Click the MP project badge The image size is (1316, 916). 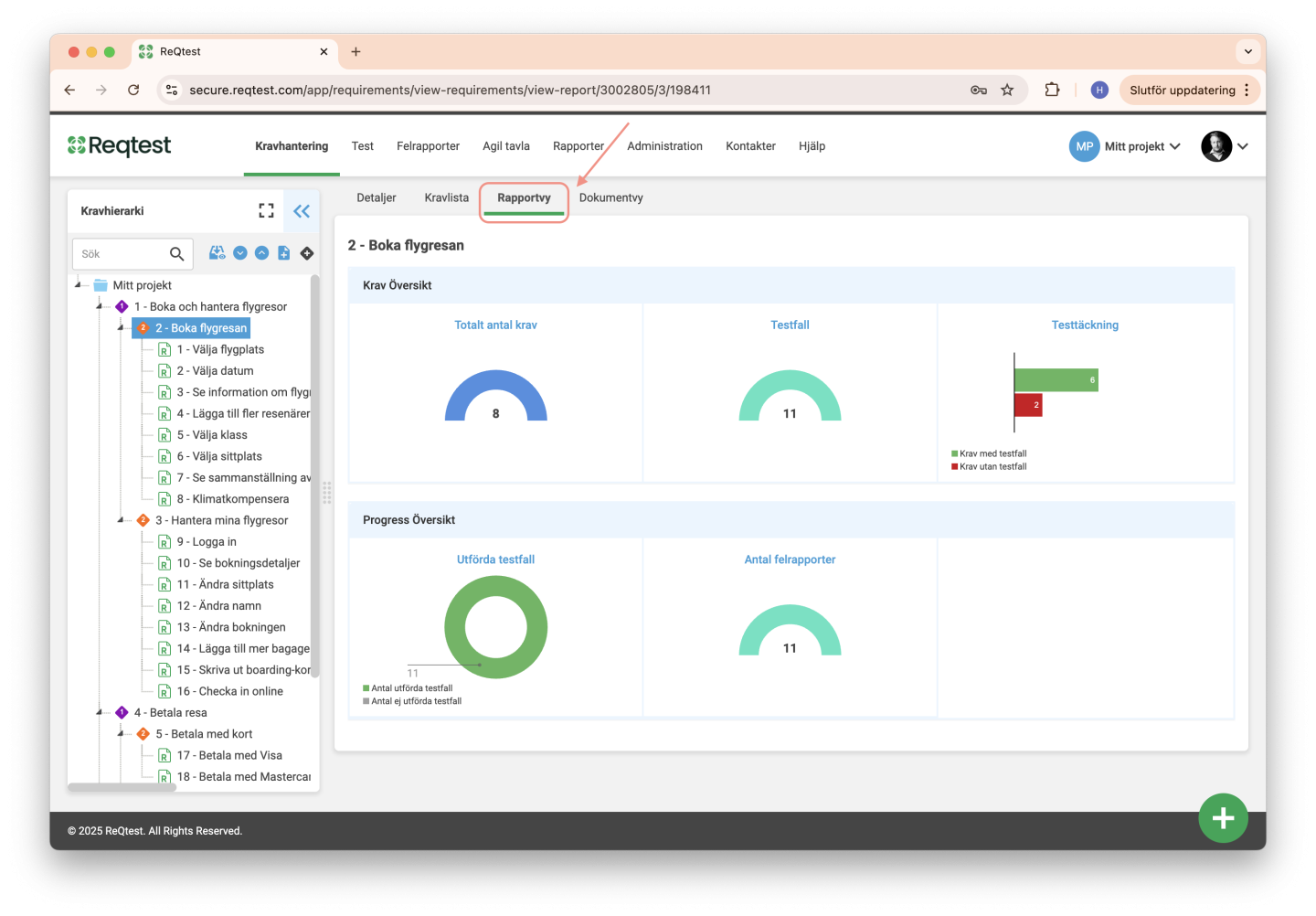1085,146
